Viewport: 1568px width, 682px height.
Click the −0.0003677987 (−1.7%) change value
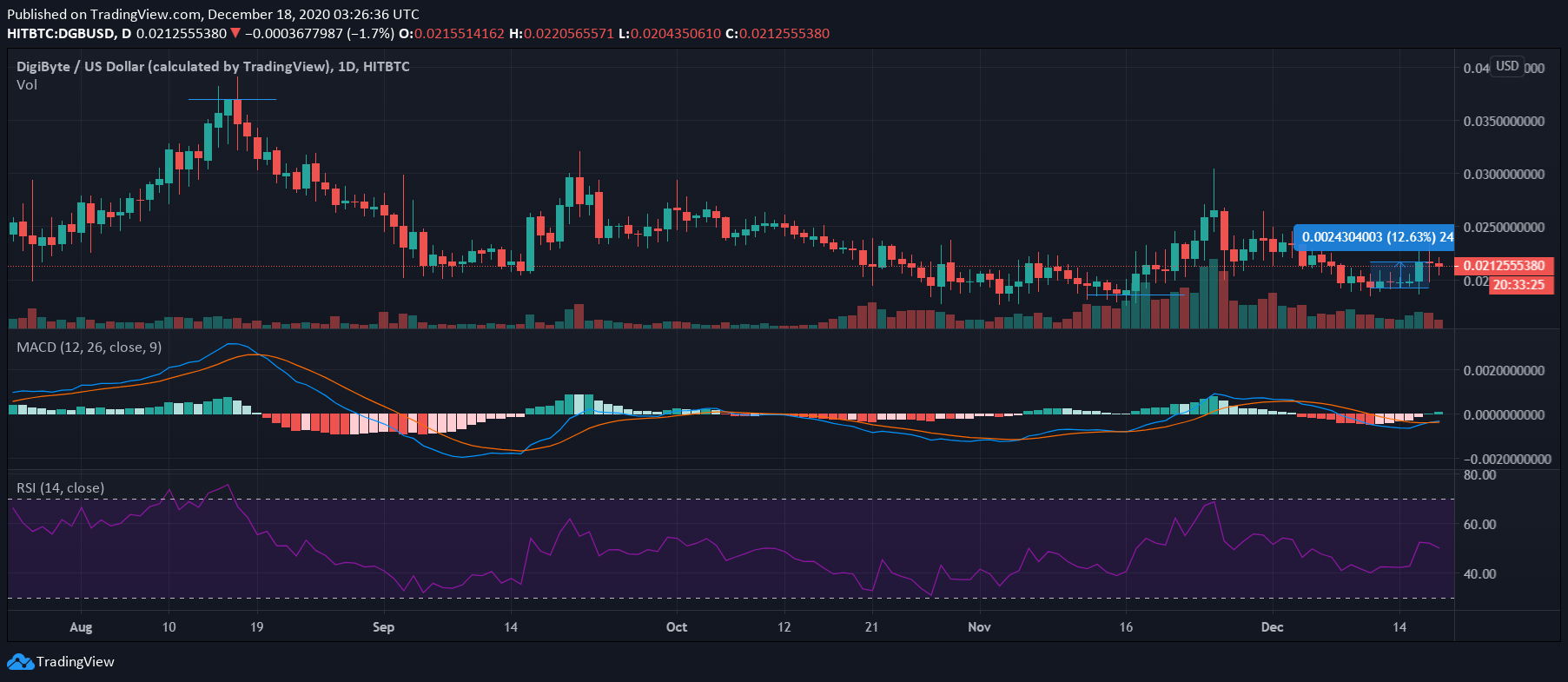tap(320, 33)
